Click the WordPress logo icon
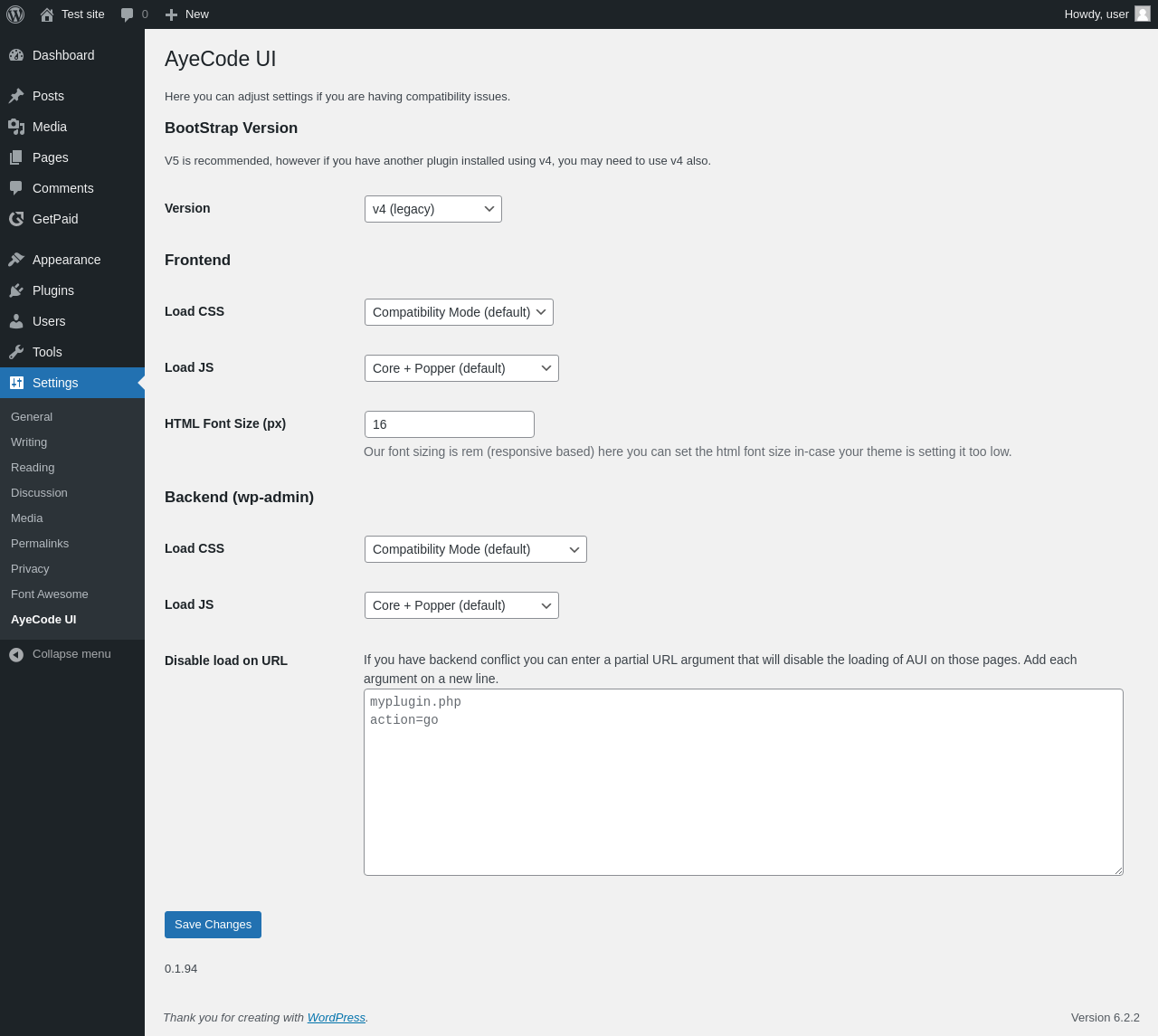 pyautogui.click(x=15, y=14)
